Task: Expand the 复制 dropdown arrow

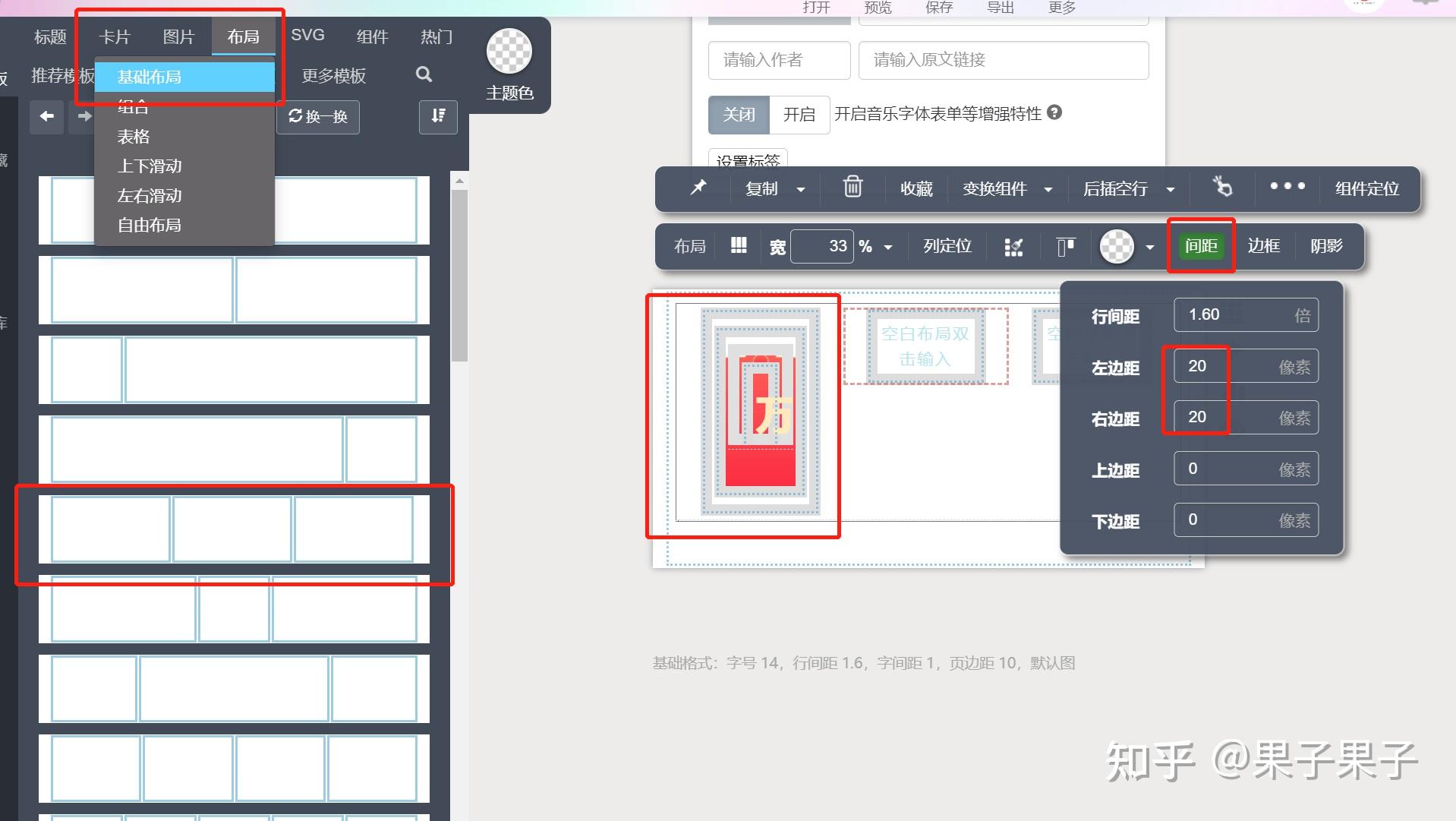Action: pos(800,190)
